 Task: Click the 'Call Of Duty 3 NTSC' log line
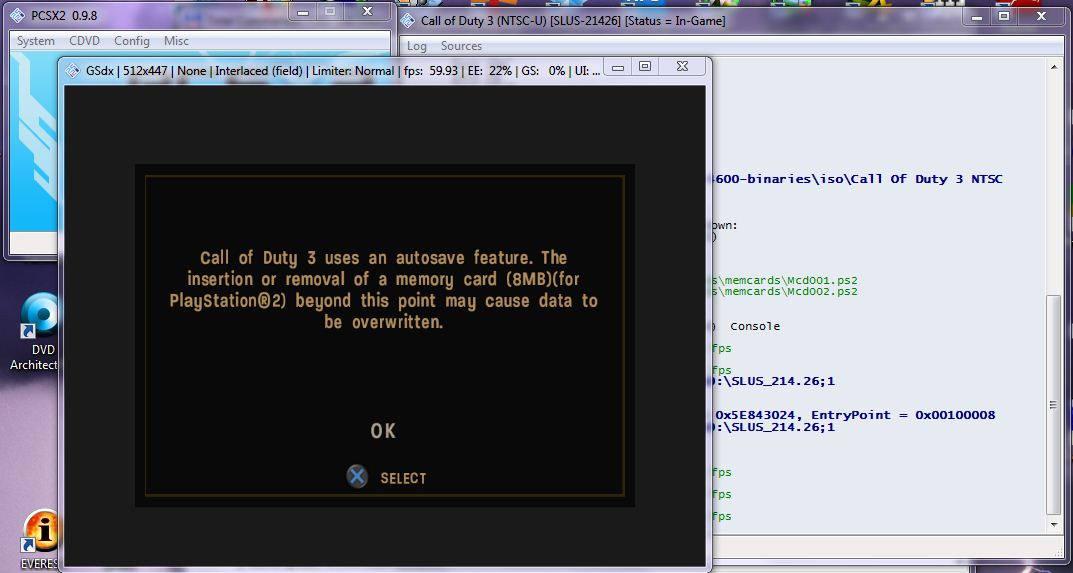pos(857,179)
